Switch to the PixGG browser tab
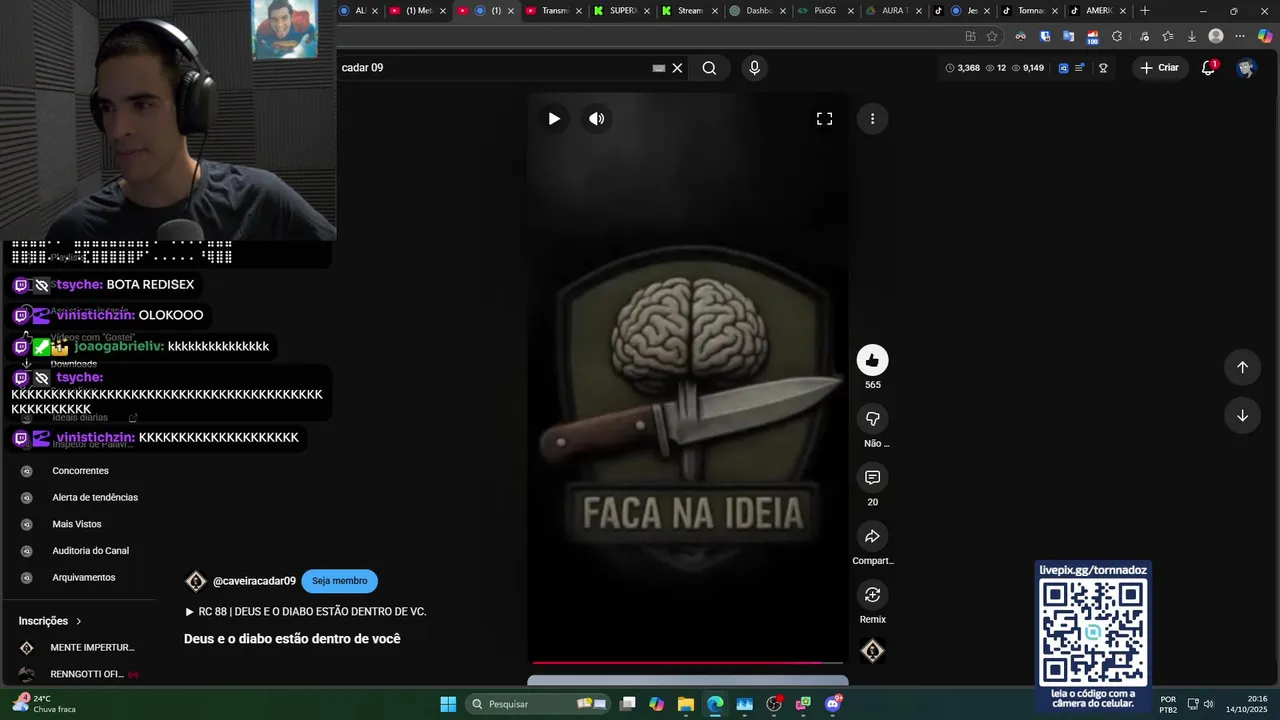Screen dimensions: 1280x720 tap(826, 11)
